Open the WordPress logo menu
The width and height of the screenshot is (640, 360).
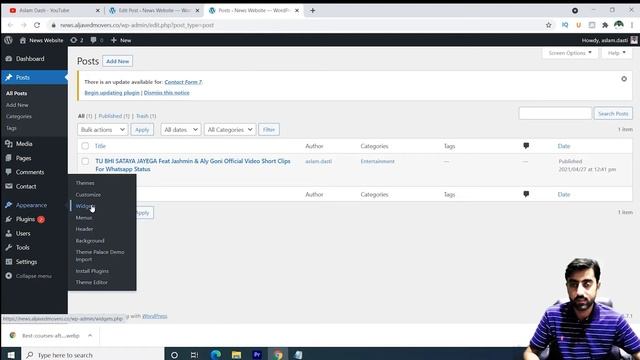pyautogui.click(x=8, y=40)
